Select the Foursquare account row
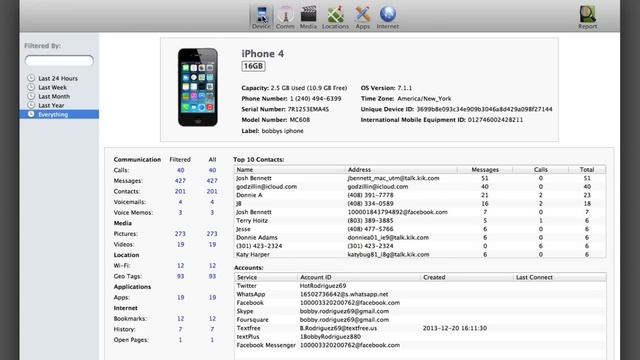This screenshot has height=360, width=640. point(420,320)
